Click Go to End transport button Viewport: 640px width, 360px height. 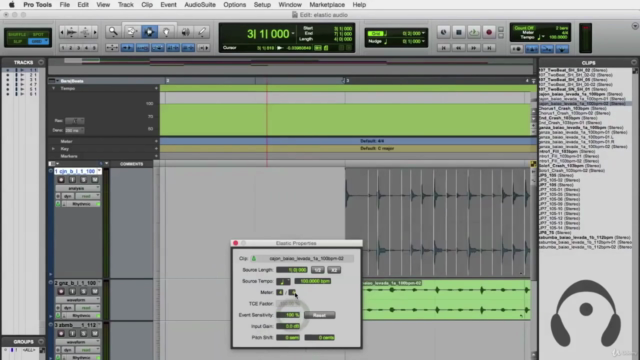pyautogui.click(x=489, y=48)
